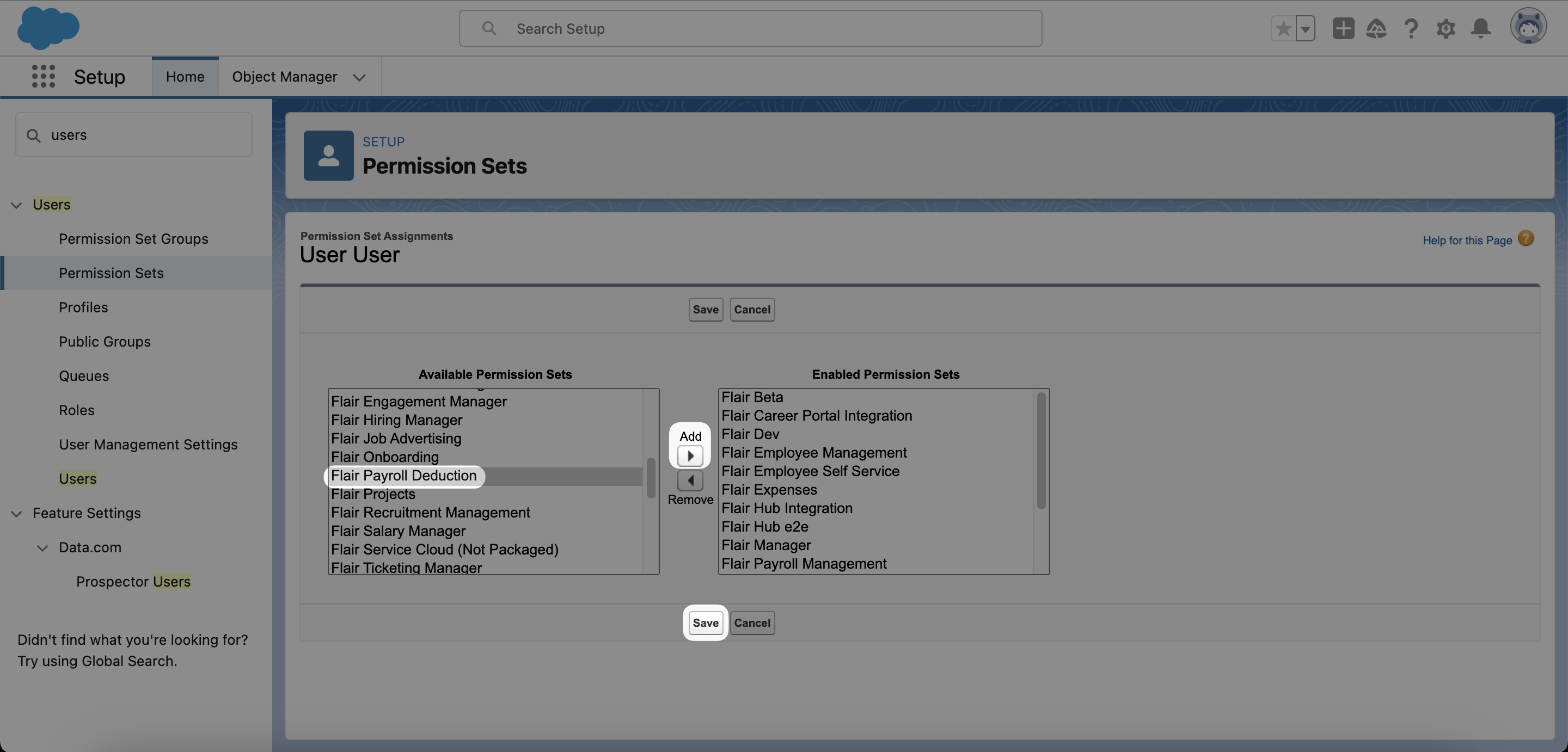
Task: Open the App Launcher grid icon
Action: [x=43, y=77]
